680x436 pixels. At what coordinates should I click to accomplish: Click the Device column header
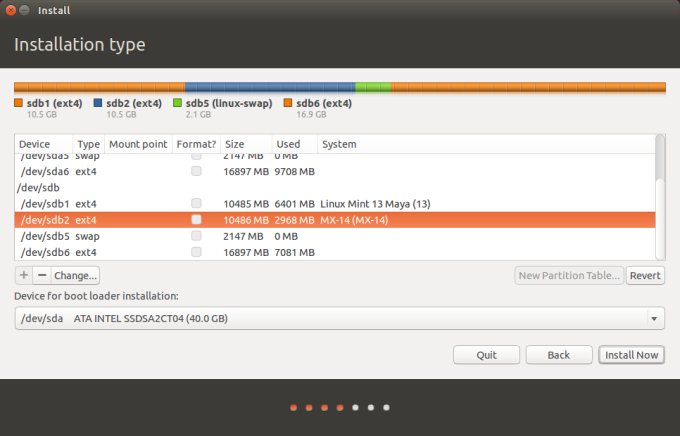(44, 145)
